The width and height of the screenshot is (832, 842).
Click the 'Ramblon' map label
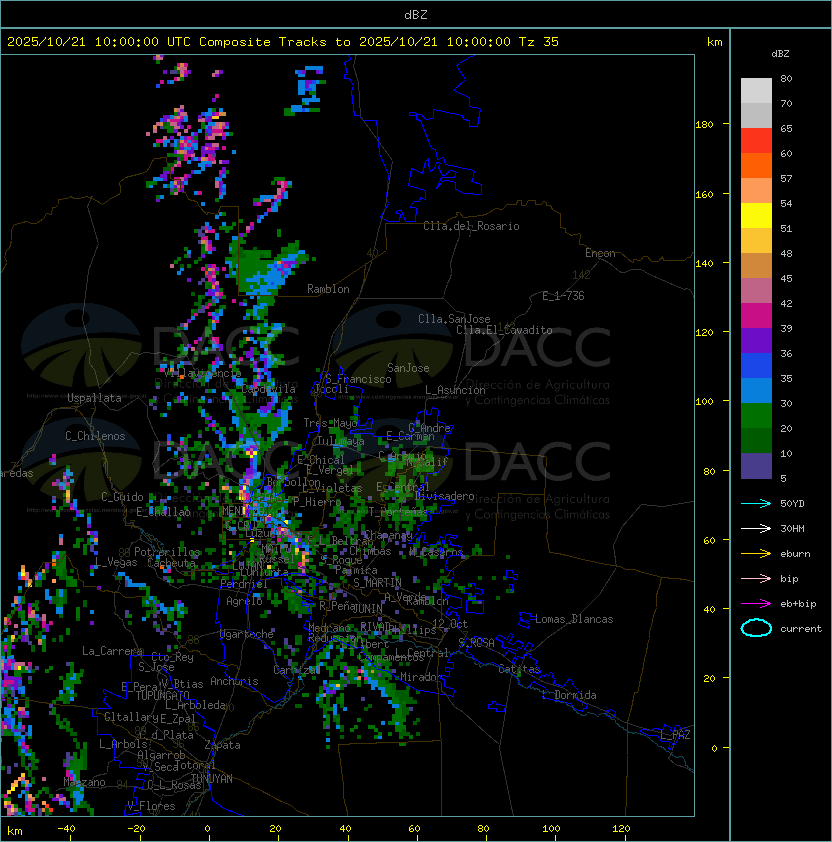[328, 289]
